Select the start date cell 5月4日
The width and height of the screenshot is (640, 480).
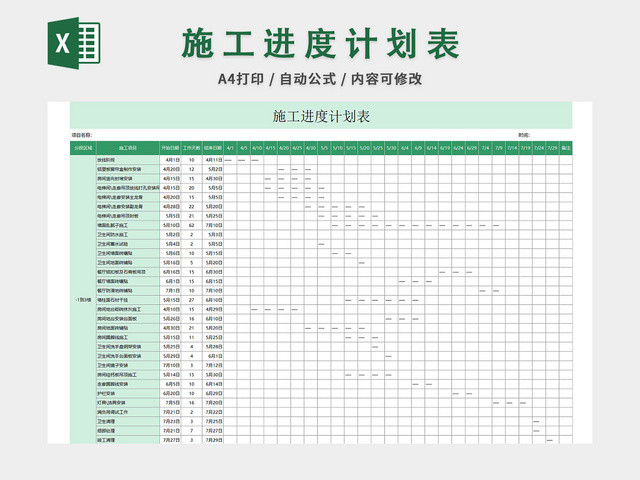pos(170,244)
